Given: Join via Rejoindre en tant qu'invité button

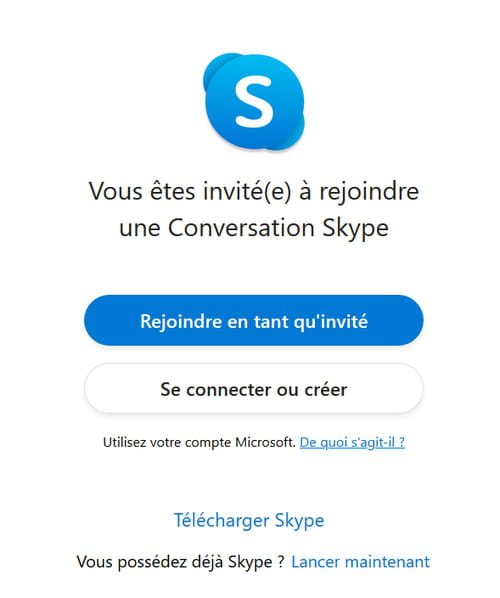Looking at the screenshot, I should pos(254,320).
